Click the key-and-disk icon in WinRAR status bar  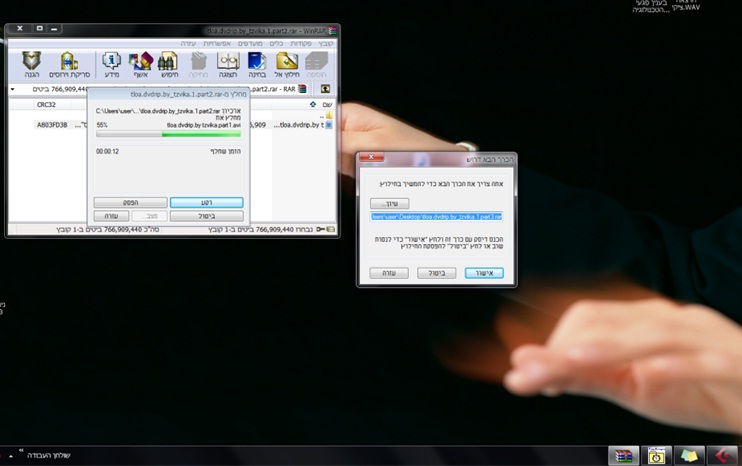point(325,229)
